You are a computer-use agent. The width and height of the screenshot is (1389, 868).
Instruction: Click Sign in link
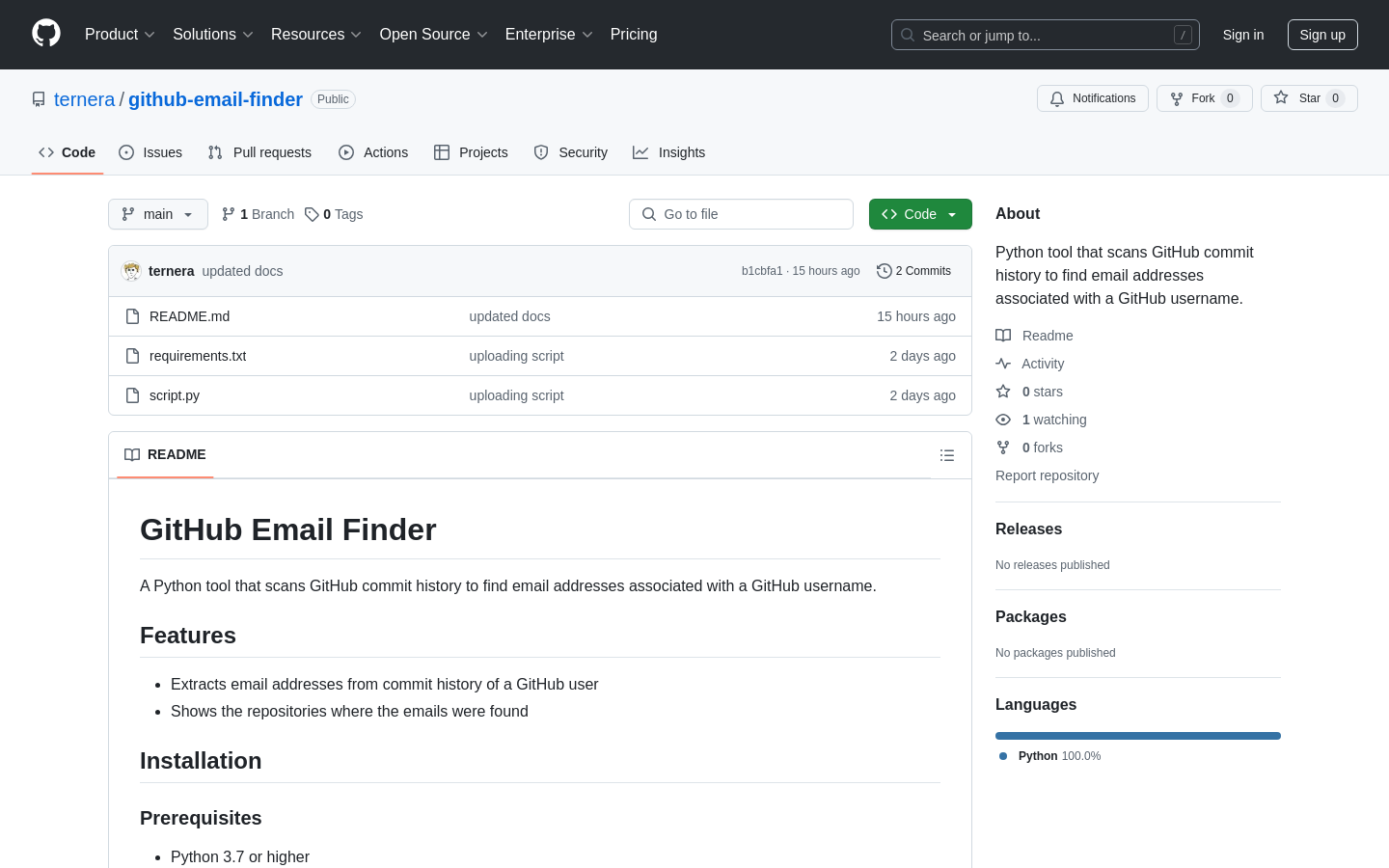click(1243, 35)
